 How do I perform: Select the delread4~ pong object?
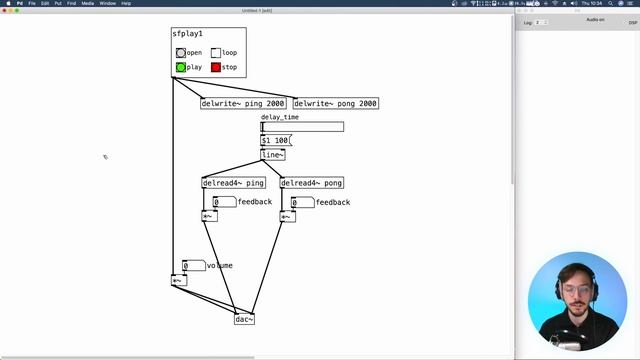(x=312, y=183)
